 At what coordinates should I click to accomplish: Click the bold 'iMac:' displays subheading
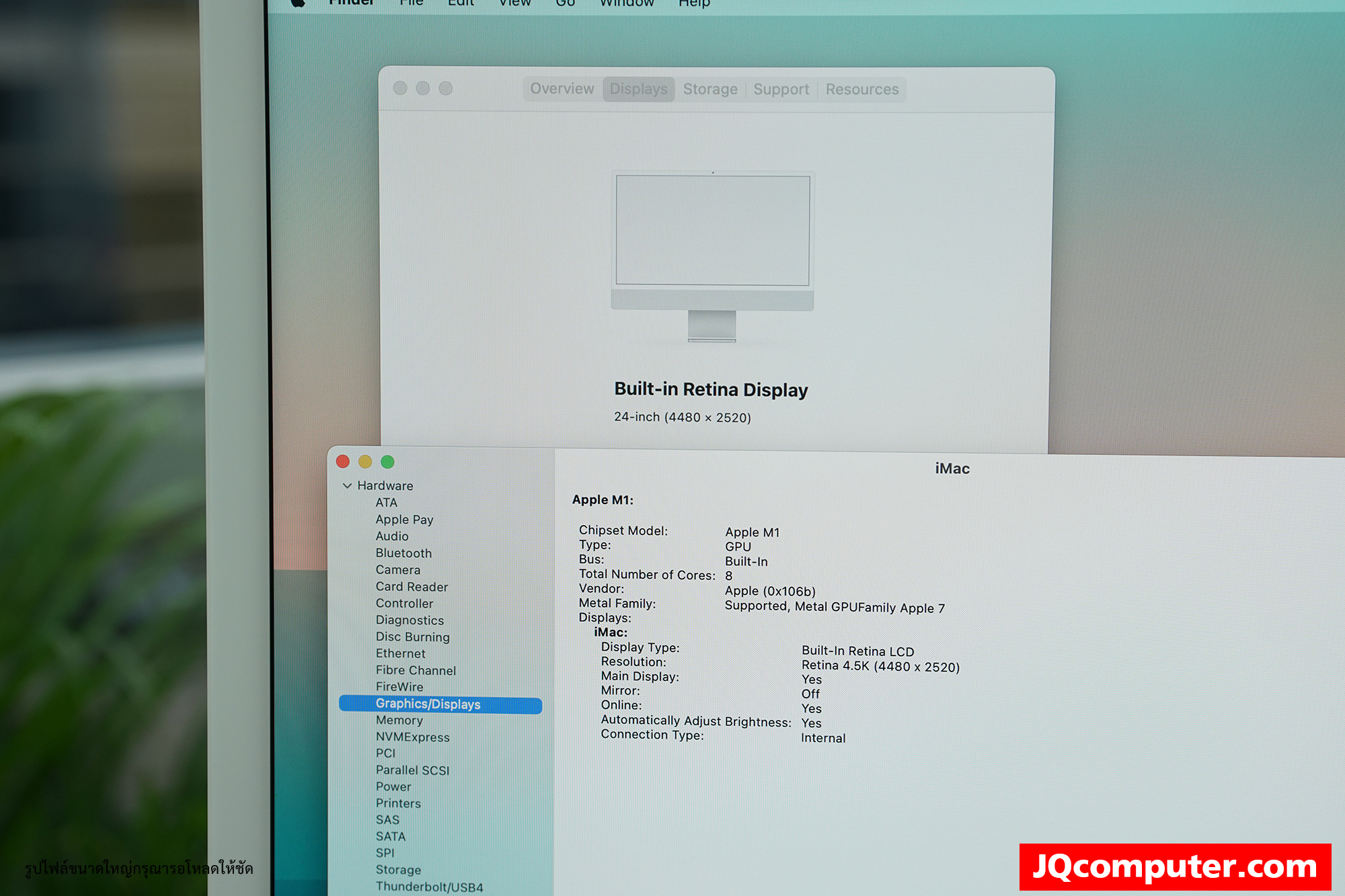click(x=611, y=633)
